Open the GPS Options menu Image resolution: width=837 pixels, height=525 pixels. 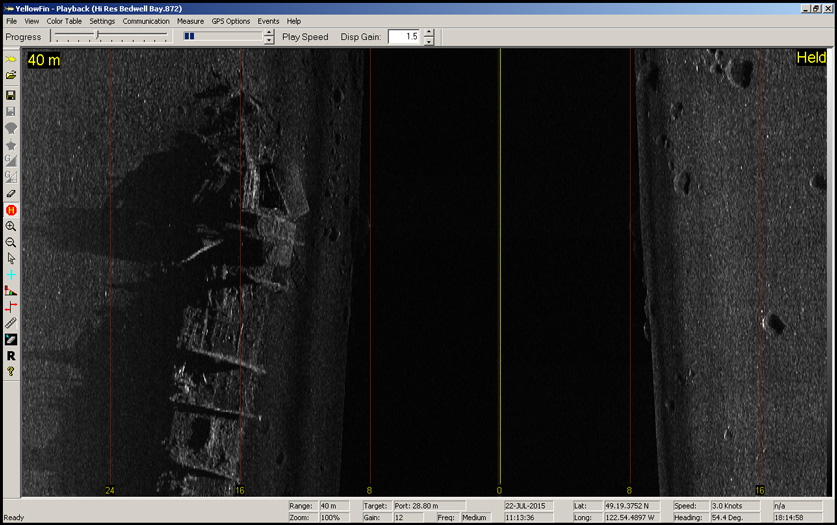pyautogui.click(x=231, y=21)
